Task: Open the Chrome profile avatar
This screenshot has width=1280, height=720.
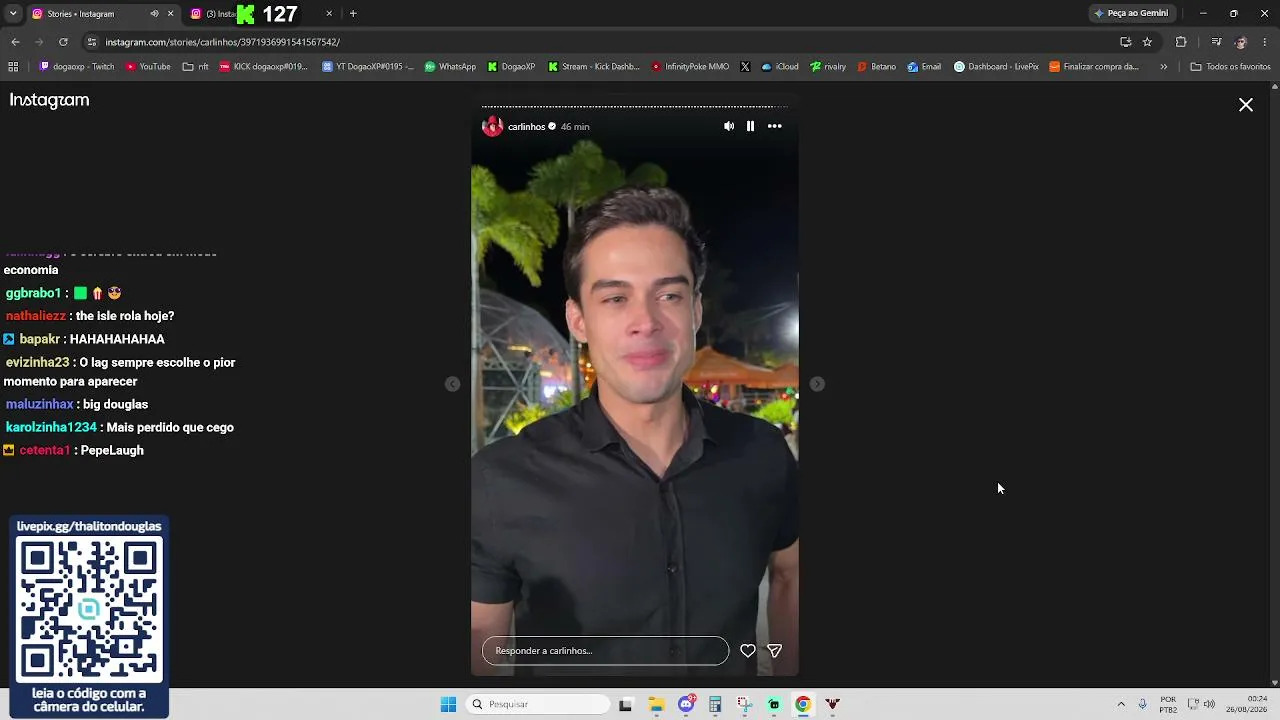Action: pyautogui.click(x=1241, y=42)
